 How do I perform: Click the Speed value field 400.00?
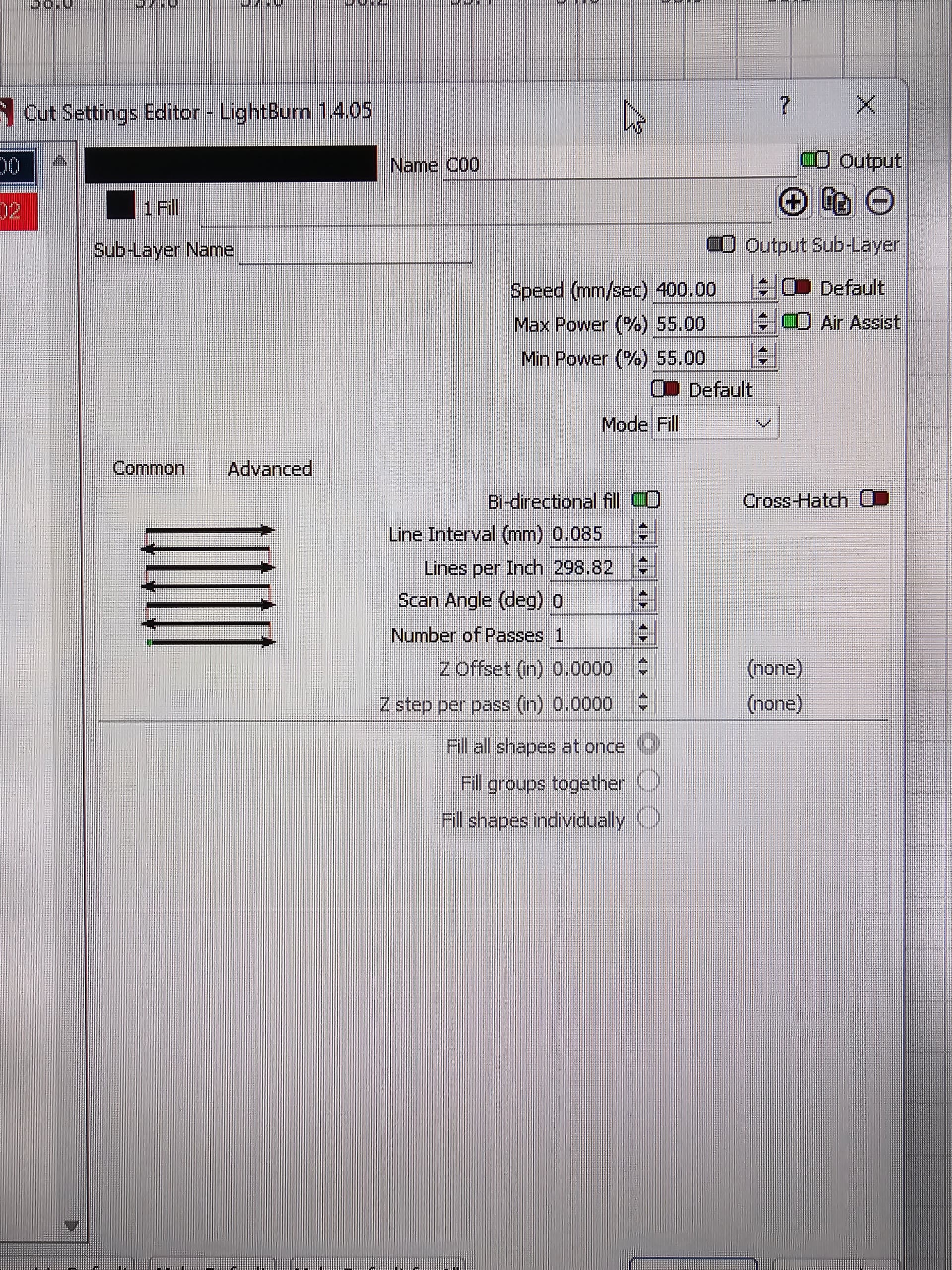click(x=701, y=289)
